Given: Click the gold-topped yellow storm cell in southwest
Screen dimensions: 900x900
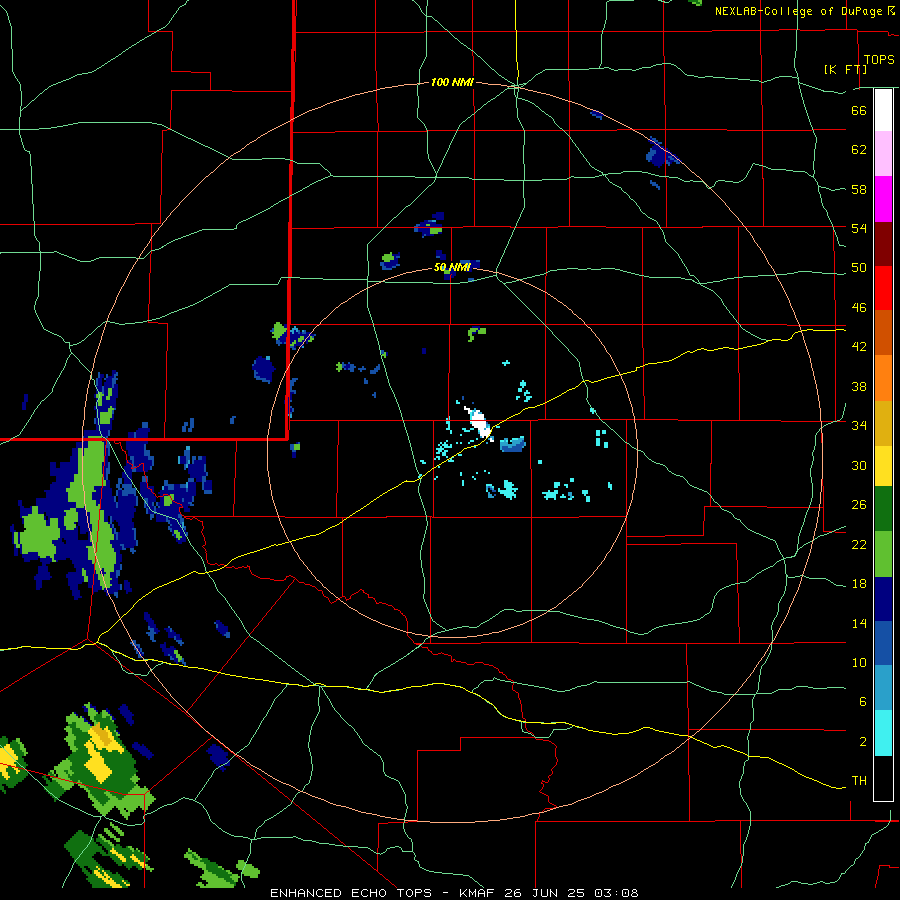Looking at the screenshot, I should click(x=102, y=752).
